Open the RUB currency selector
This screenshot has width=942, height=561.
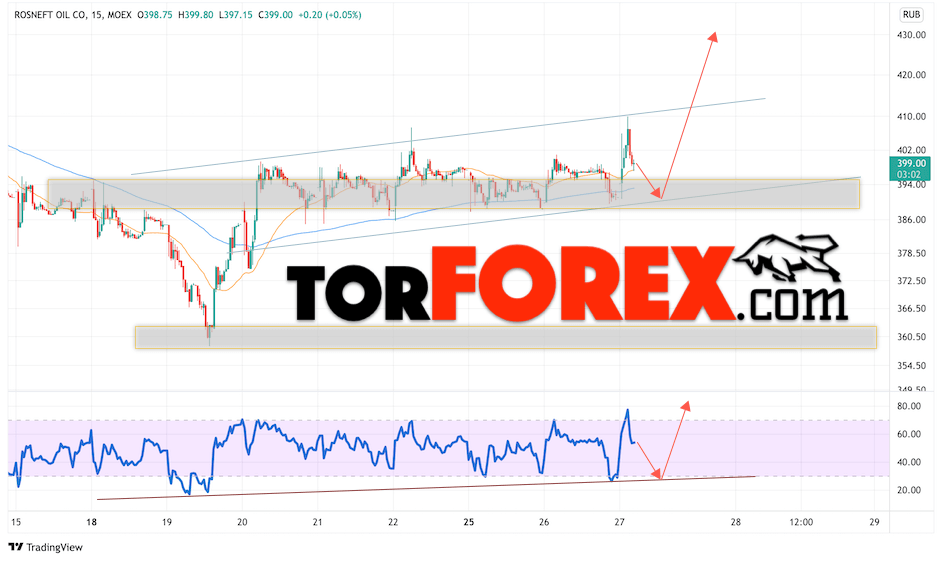click(911, 14)
